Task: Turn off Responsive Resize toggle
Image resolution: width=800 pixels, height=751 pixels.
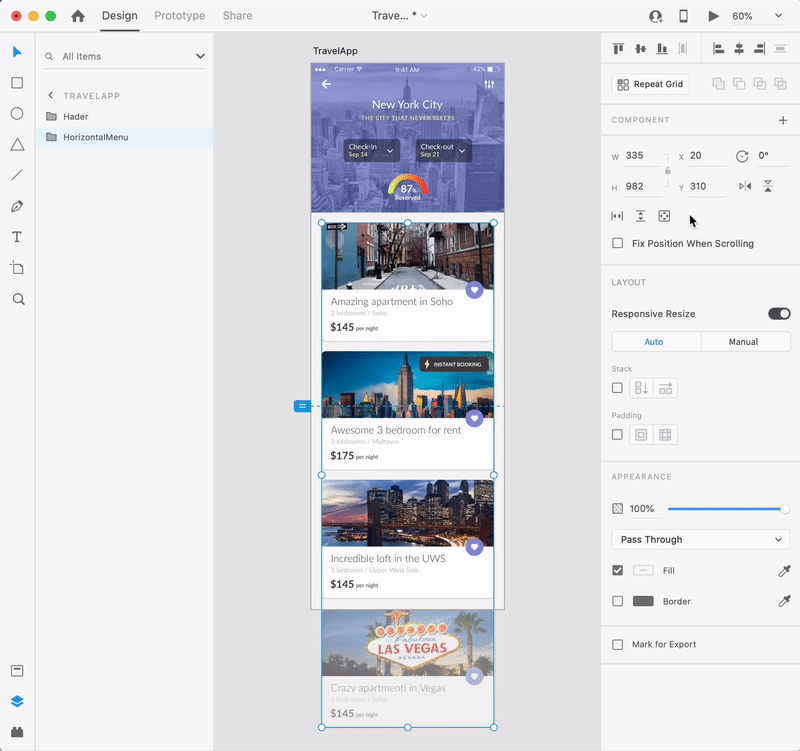Action: coord(779,314)
